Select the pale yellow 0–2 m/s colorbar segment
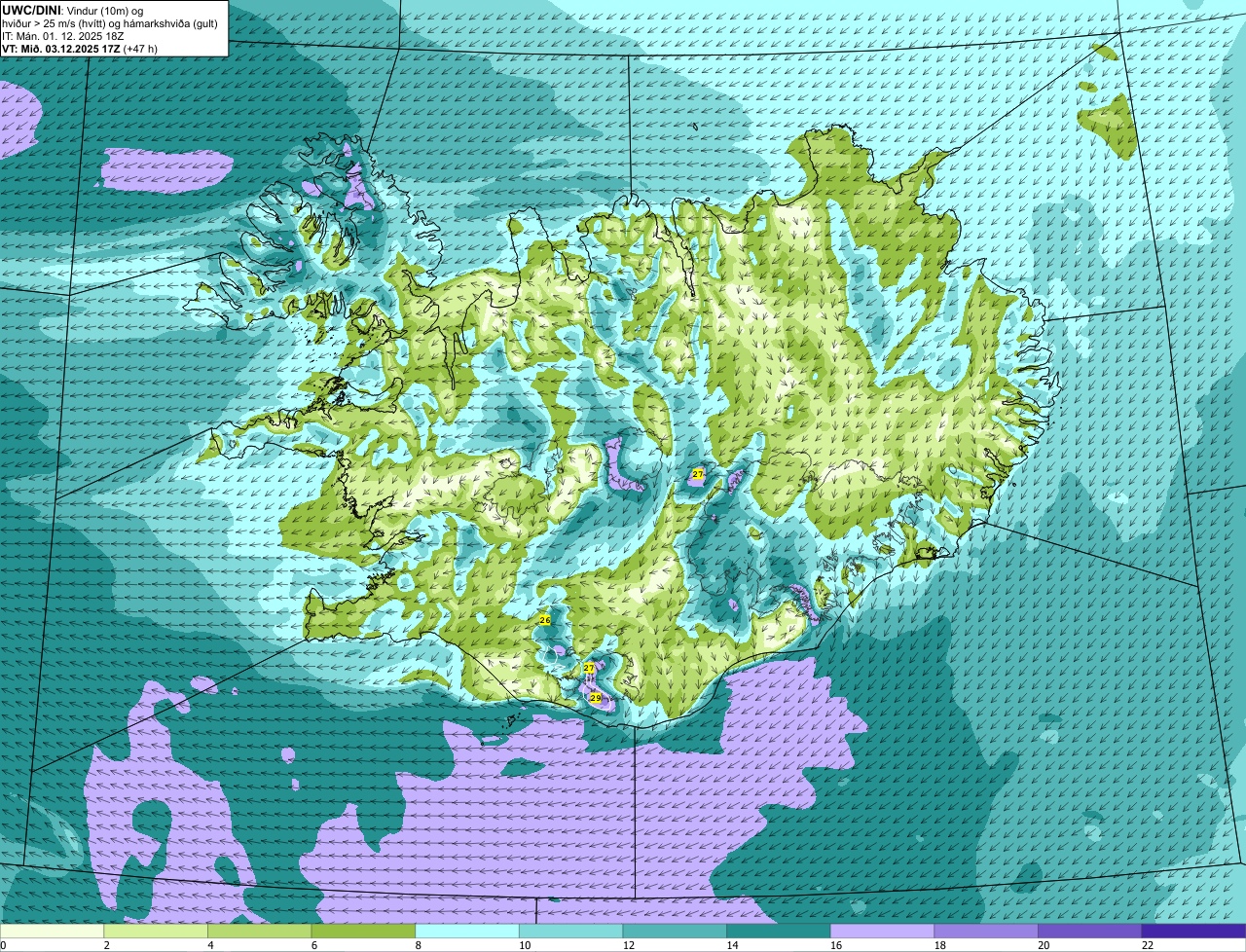 [x=52, y=931]
